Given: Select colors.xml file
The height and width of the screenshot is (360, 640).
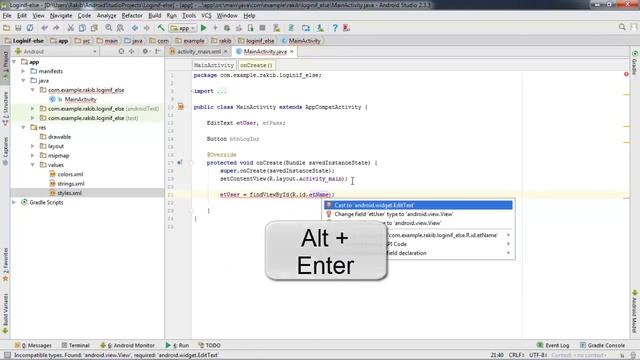Looking at the screenshot, I should coord(70,174).
